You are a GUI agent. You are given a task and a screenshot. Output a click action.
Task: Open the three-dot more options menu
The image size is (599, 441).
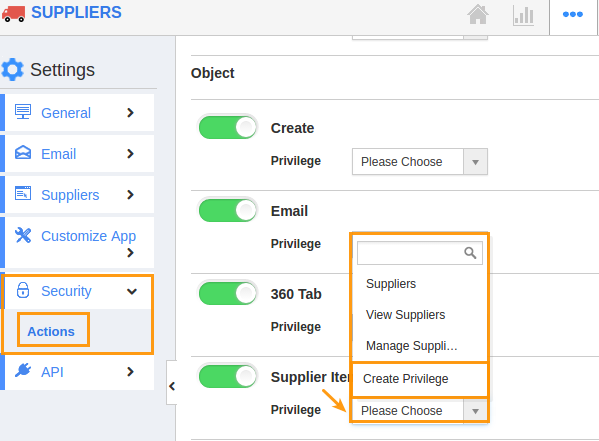[x=573, y=15]
